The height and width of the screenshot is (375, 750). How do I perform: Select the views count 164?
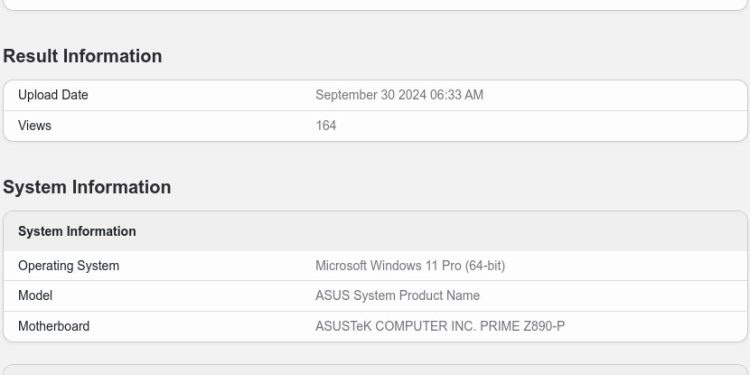(x=326, y=125)
